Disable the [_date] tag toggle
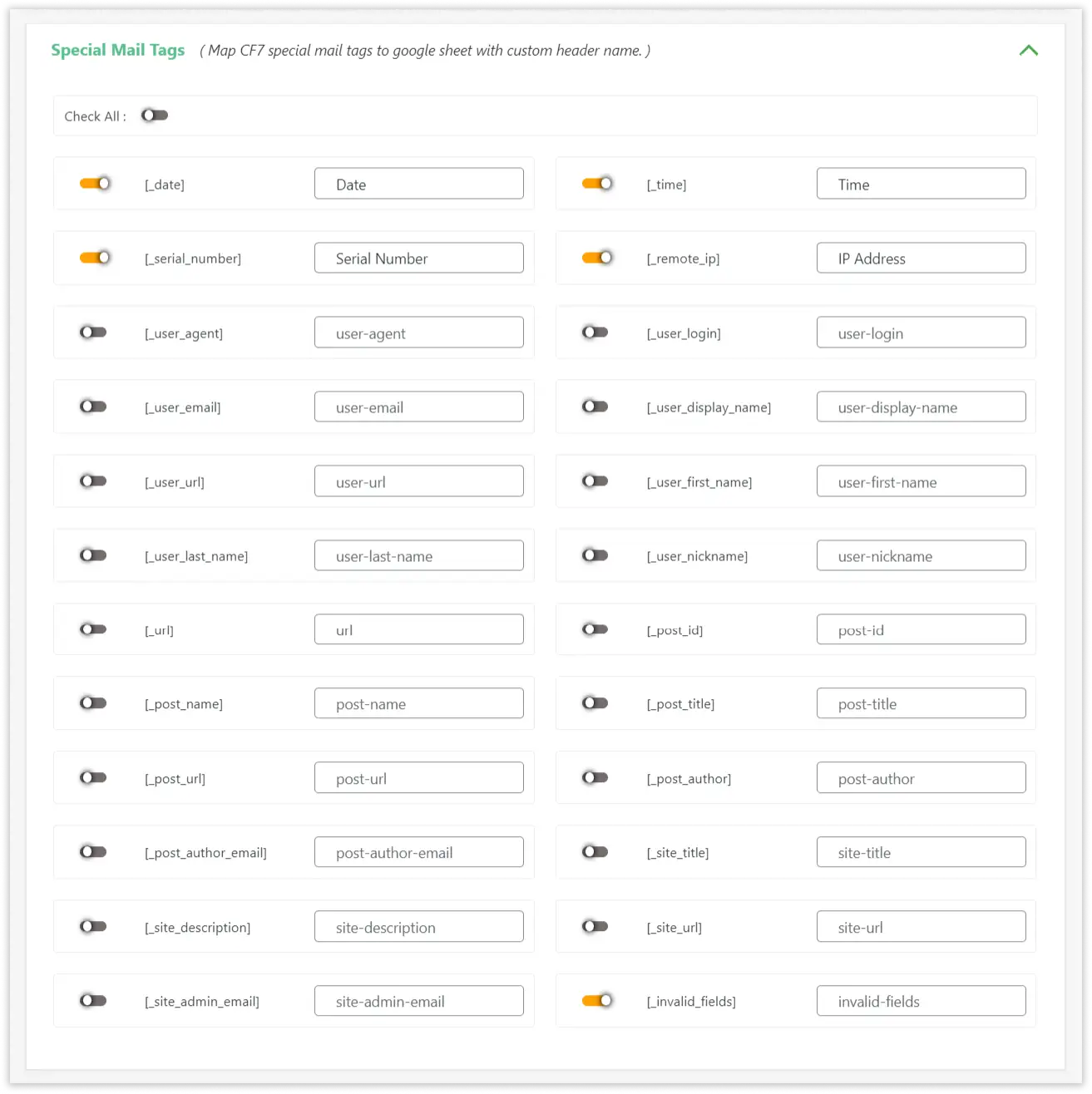 [95, 184]
